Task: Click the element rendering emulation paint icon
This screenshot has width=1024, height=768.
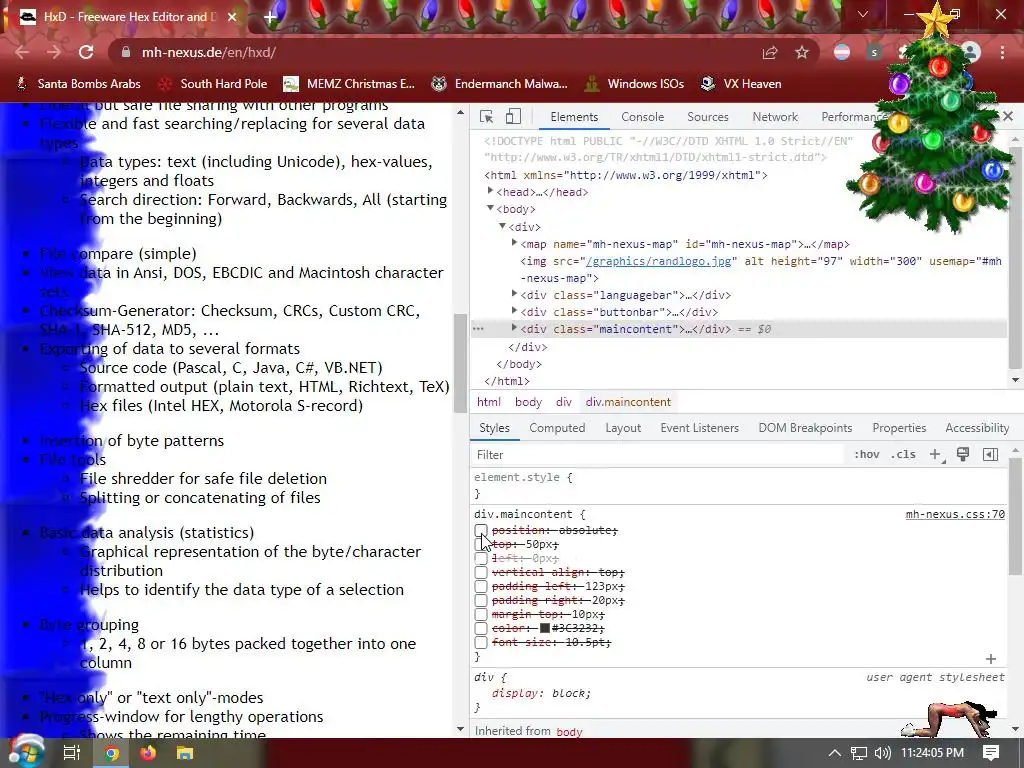Action: point(963,455)
